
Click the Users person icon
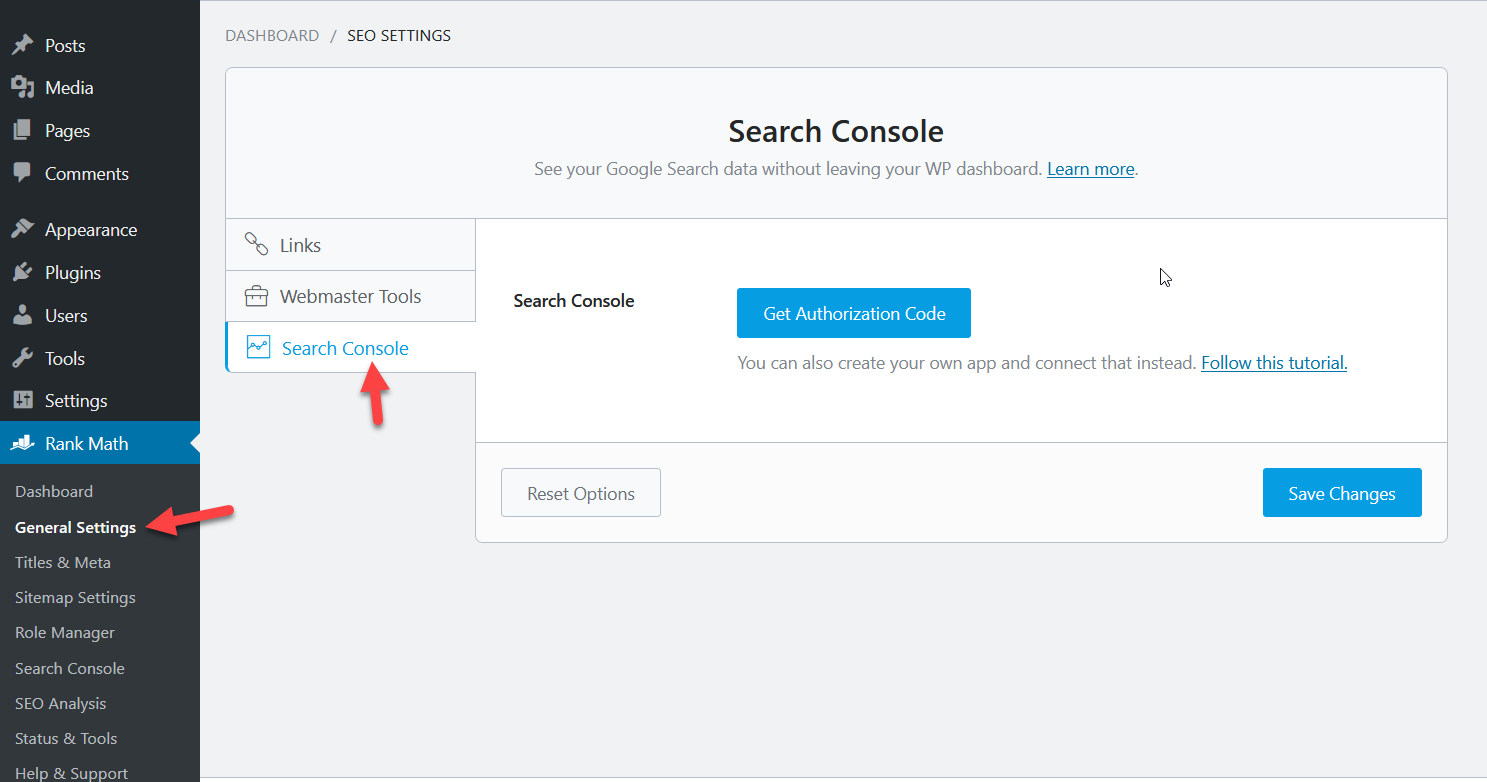(22, 315)
